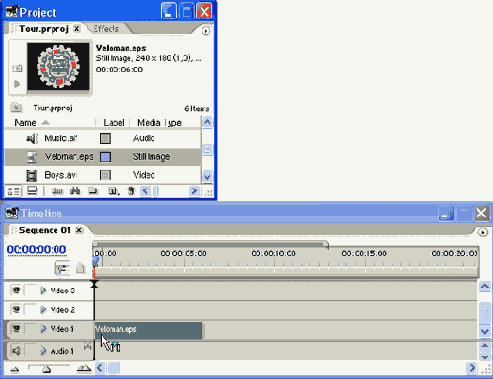Select the Tour.prproj tab
493x379 pixels.
click(x=44, y=29)
